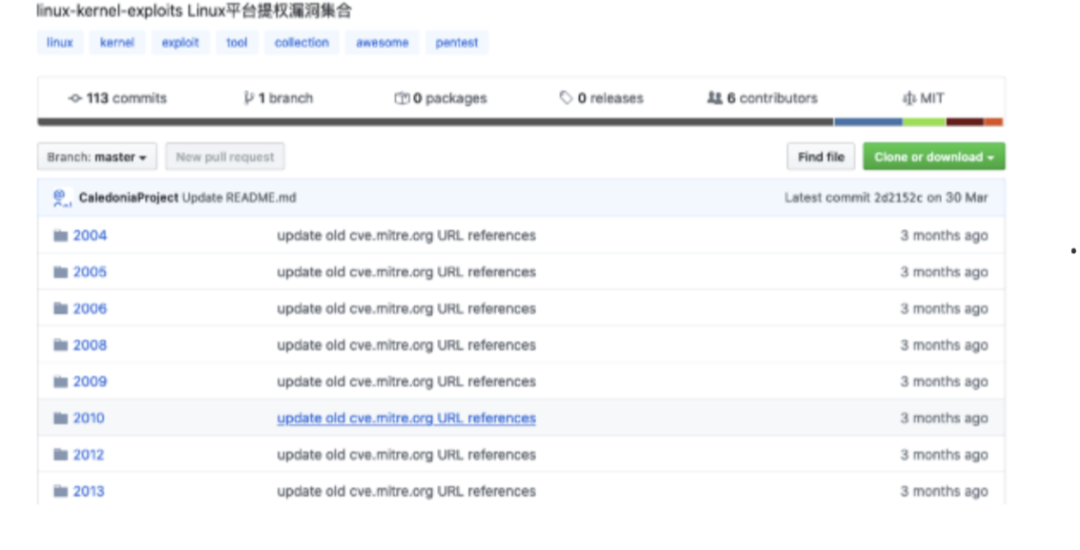1080x550 pixels.
Task: Open folder name 2010
Action: pos(90,419)
